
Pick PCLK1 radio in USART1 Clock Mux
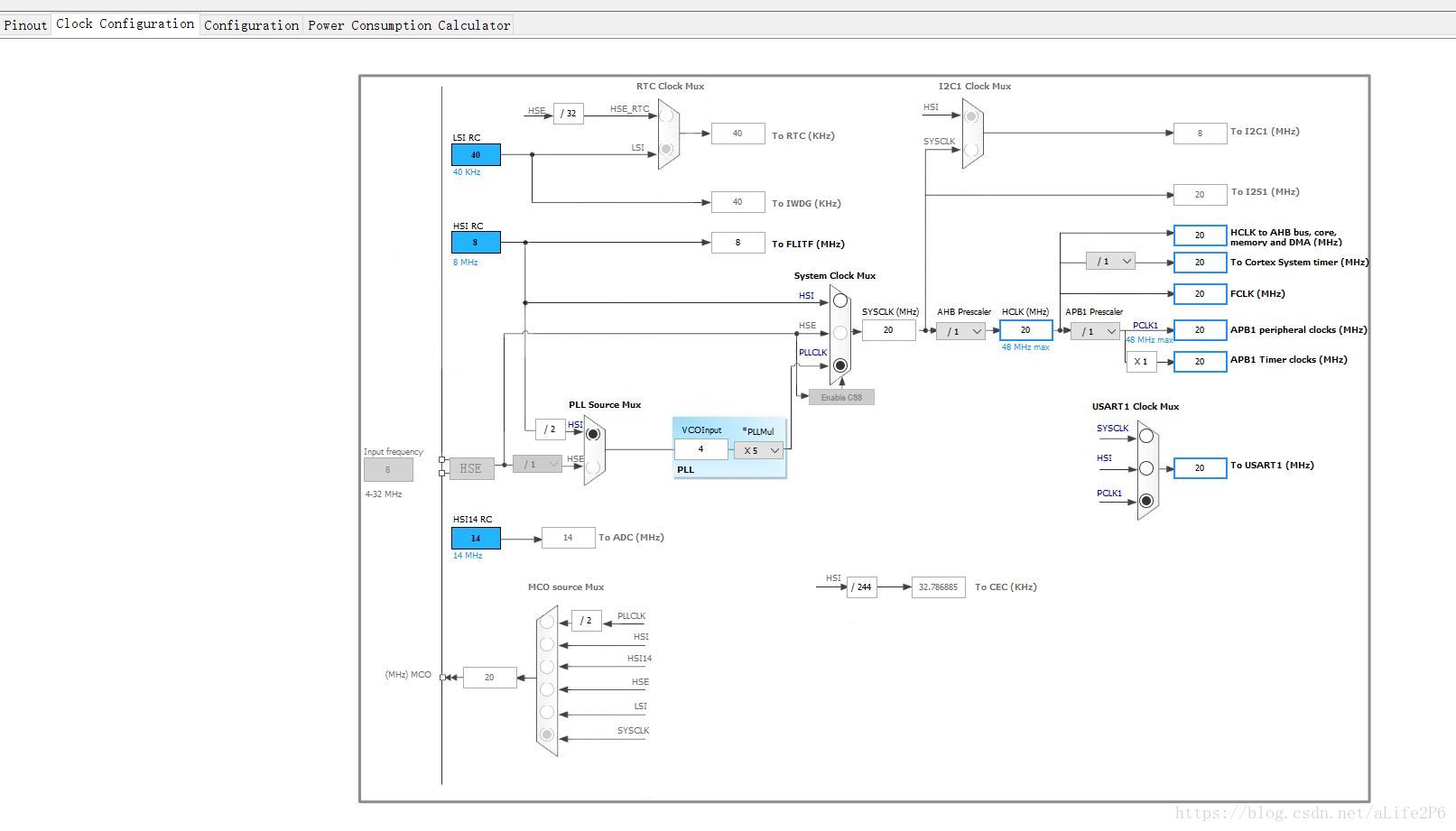(1146, 501)
